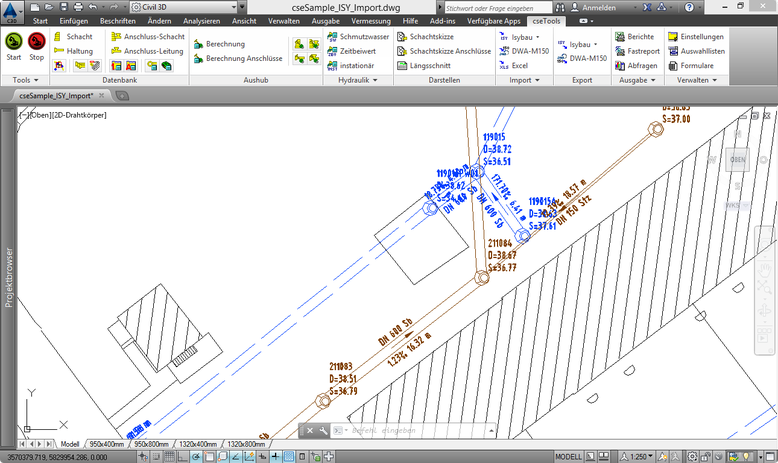Expand the Tools panel dropdown
Viewport: 778px width, 463px height.
(25, 80)
